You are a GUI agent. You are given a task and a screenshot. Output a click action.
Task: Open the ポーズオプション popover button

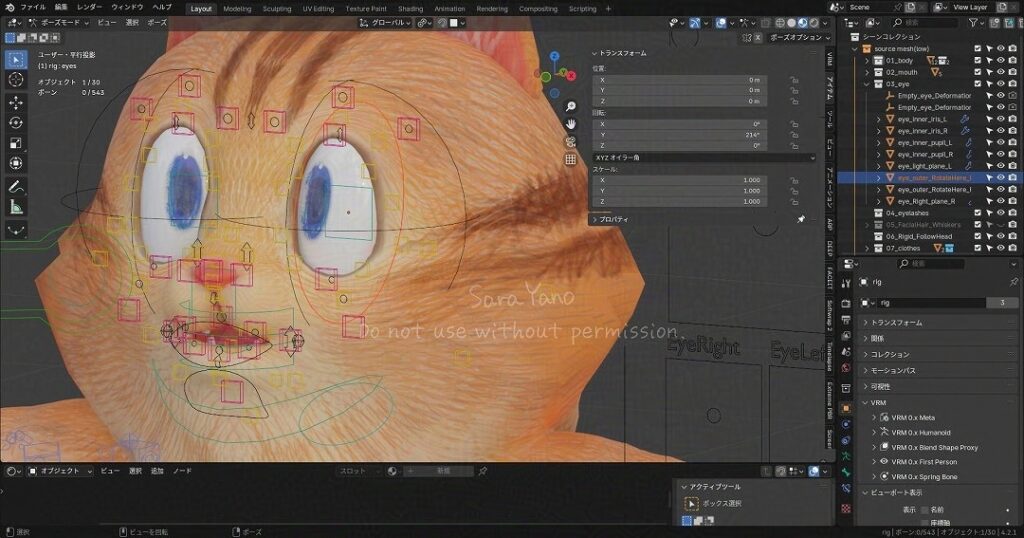click(x=796, y=37)
